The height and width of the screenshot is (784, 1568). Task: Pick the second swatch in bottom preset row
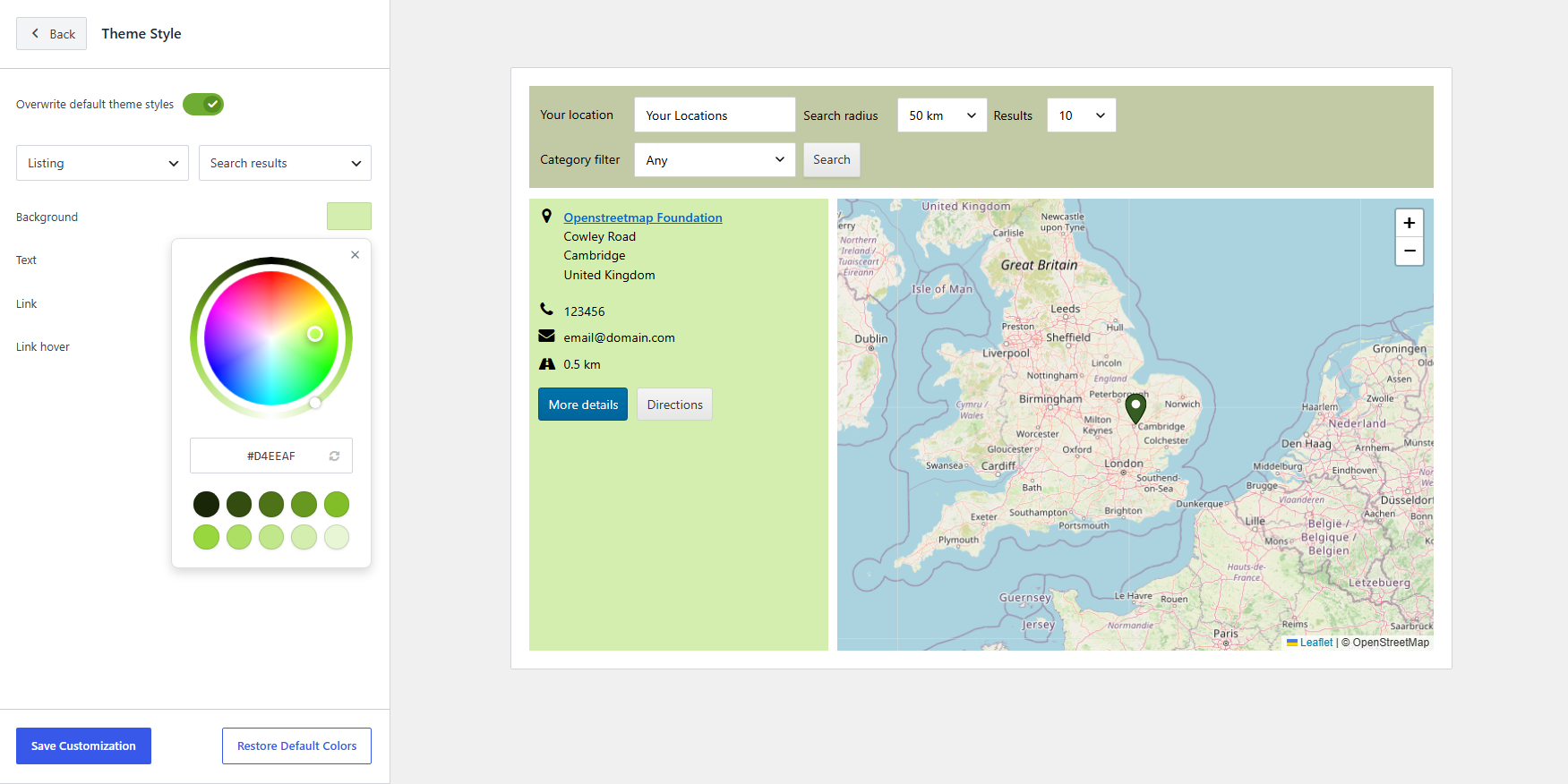pos(239,537)
